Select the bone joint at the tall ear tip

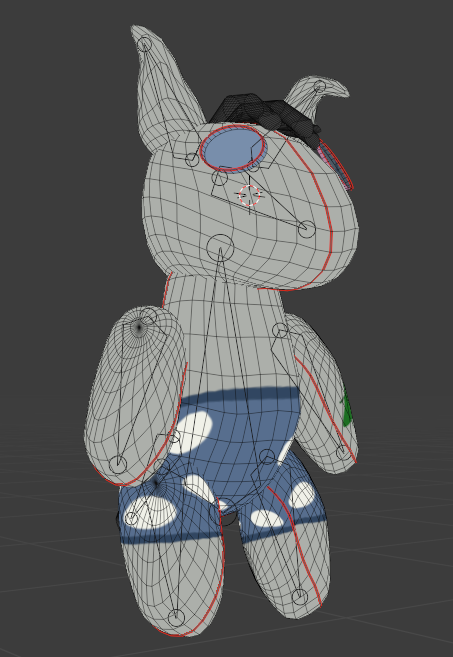click(x=145, y=44)
